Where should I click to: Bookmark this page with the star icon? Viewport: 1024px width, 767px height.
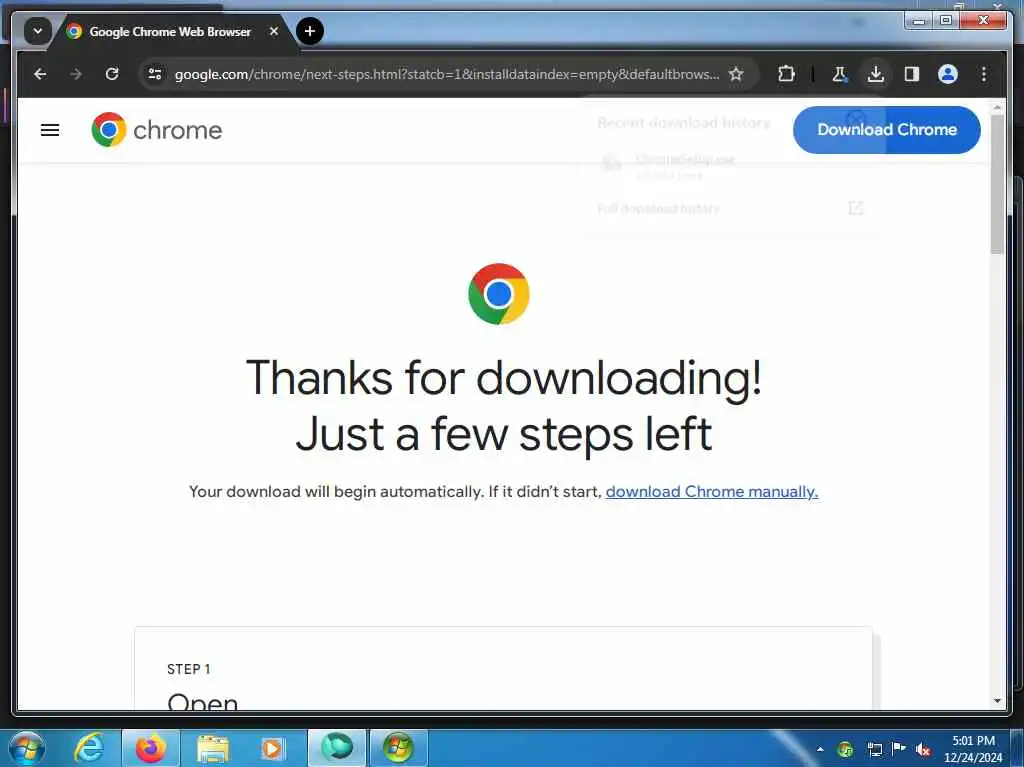(736, 74)
